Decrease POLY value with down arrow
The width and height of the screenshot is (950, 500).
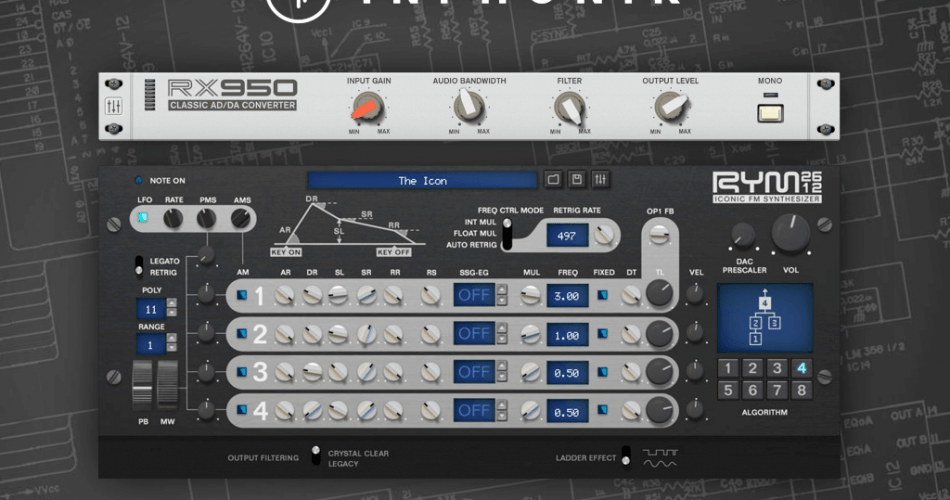pyautogui.click(x=172, y=313)
